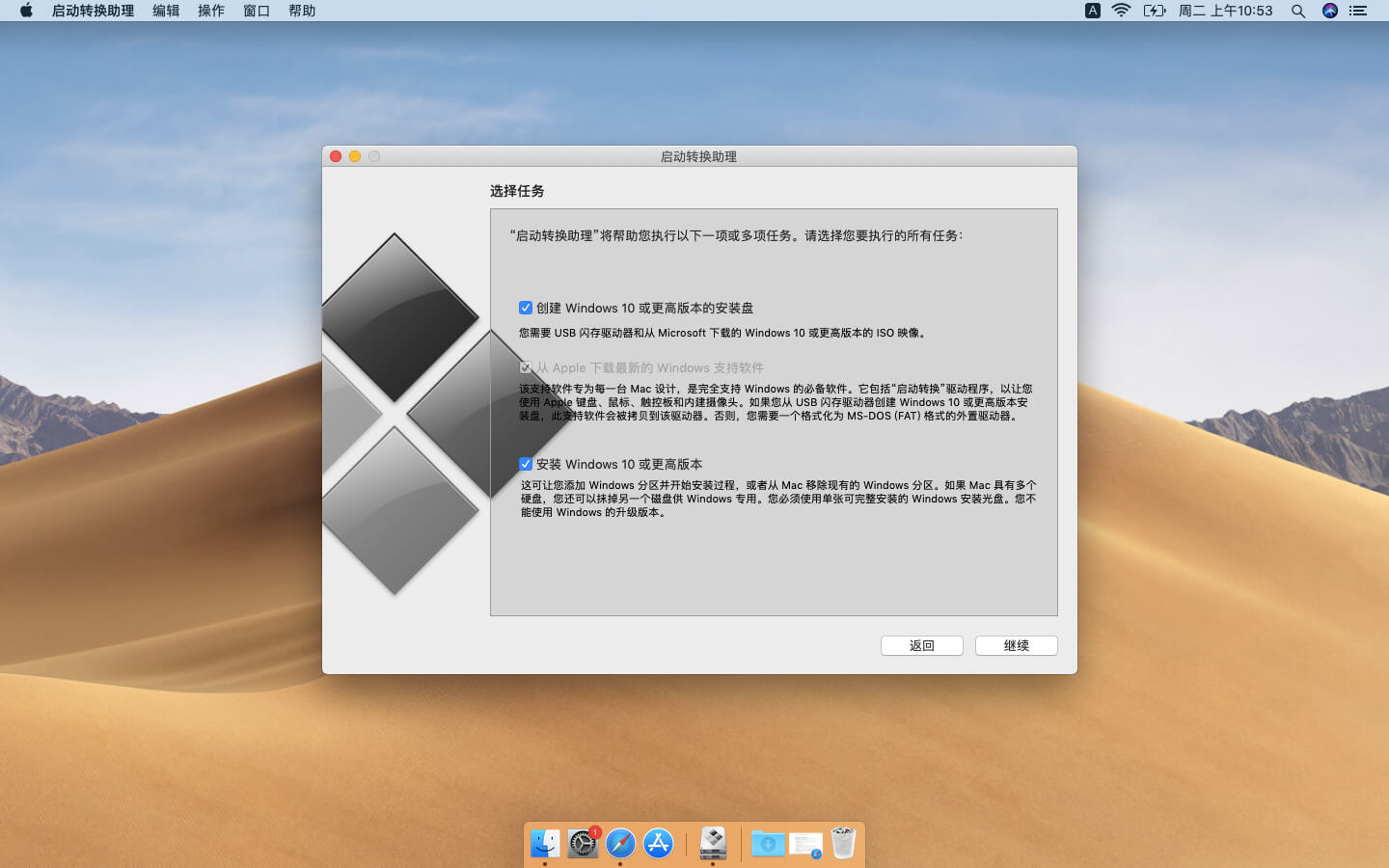Uncheck 创建 Windows 10 或更高版本的安装盘
The image size is (1389, 868).
click(526, 308)
